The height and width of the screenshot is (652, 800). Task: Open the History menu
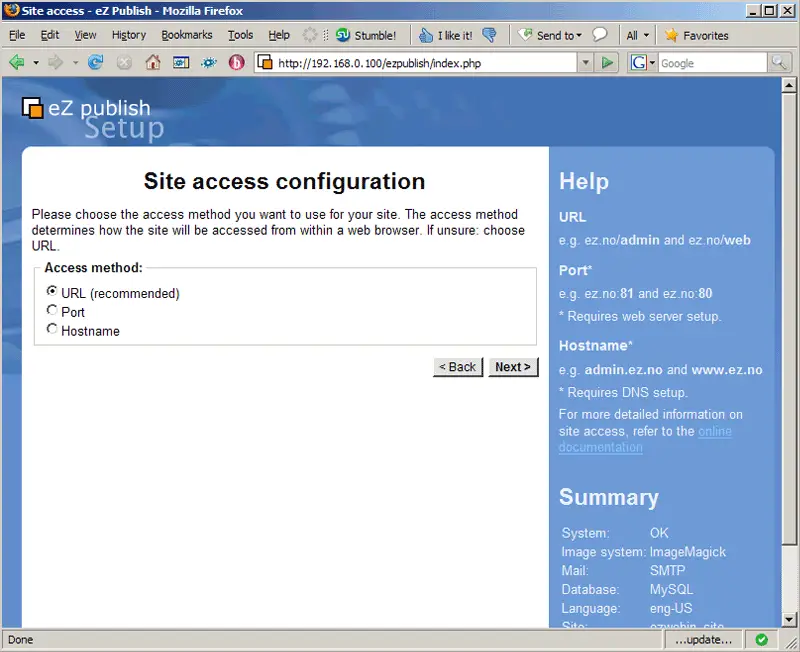pos(129,35)
